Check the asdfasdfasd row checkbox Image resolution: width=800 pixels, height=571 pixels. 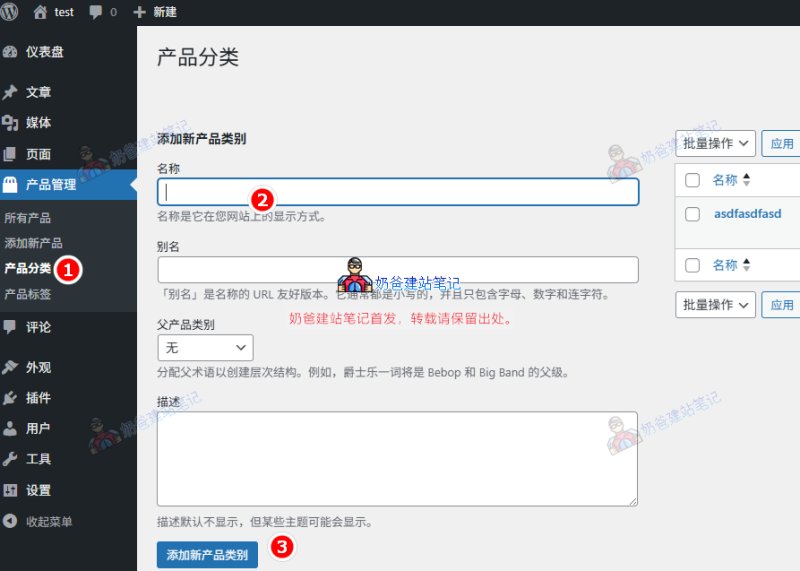click(x=692, y=214)
